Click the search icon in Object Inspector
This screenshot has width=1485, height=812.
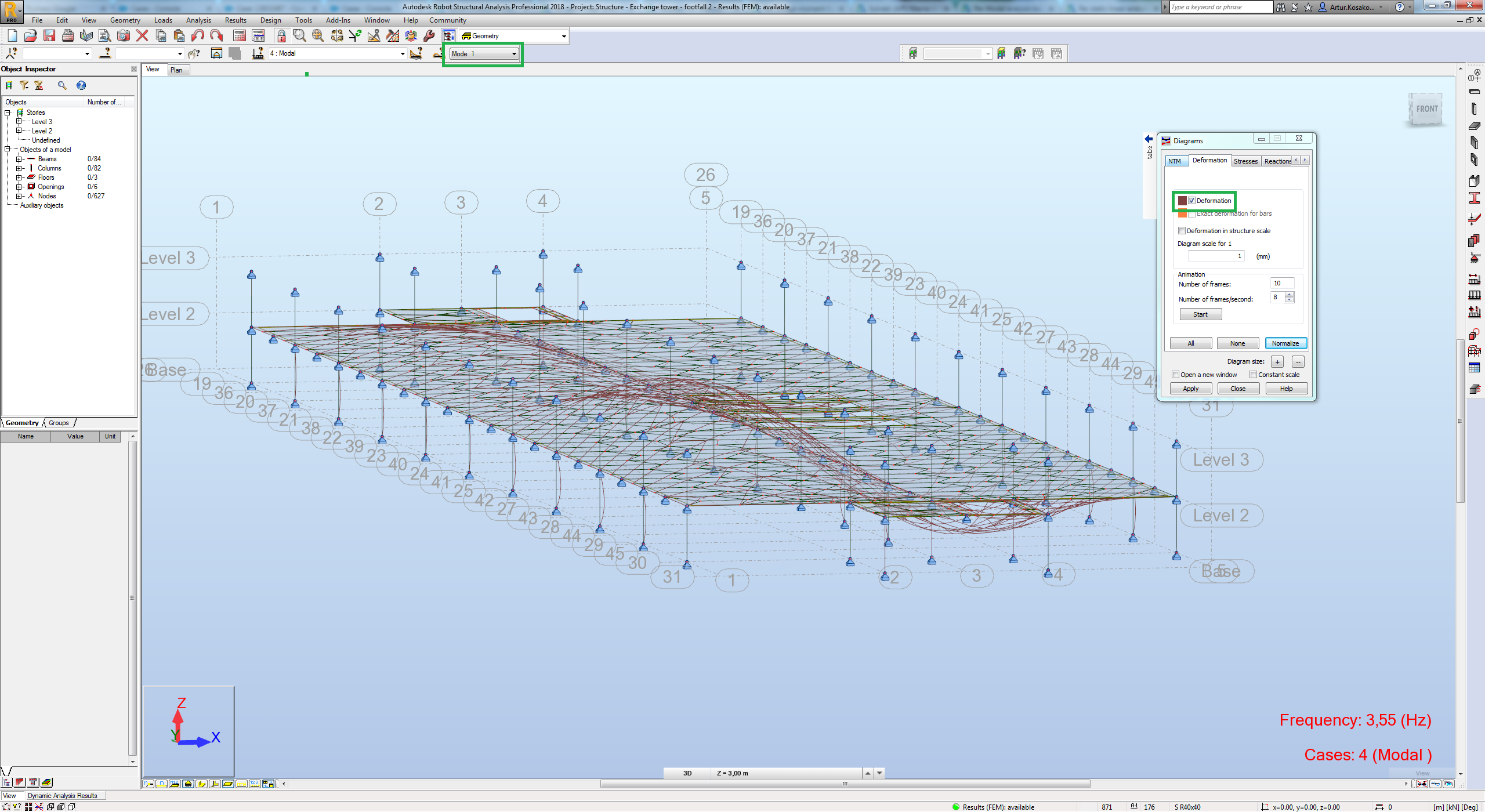pyautogui.click(x=63, y=85)
